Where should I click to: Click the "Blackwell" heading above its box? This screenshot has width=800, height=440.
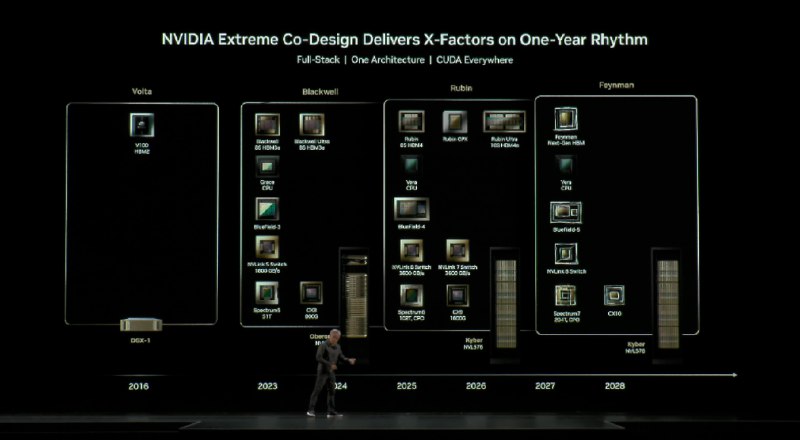[320, 92]
